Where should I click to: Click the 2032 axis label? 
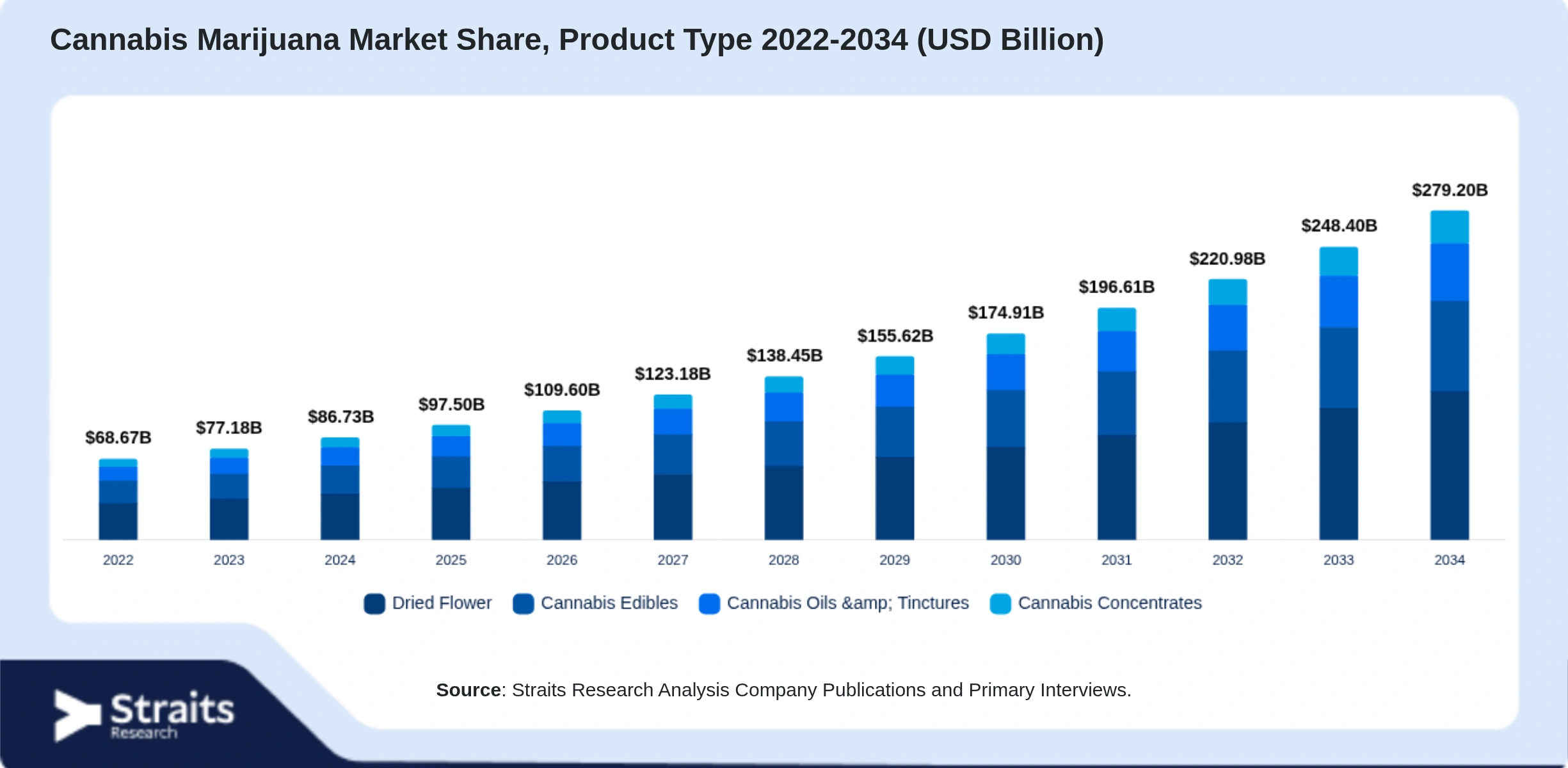[x=1228, y=560]
